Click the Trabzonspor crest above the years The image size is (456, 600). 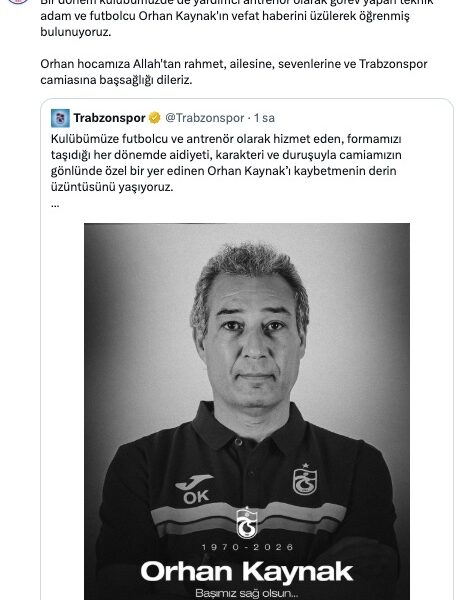(x=247, y=522)
